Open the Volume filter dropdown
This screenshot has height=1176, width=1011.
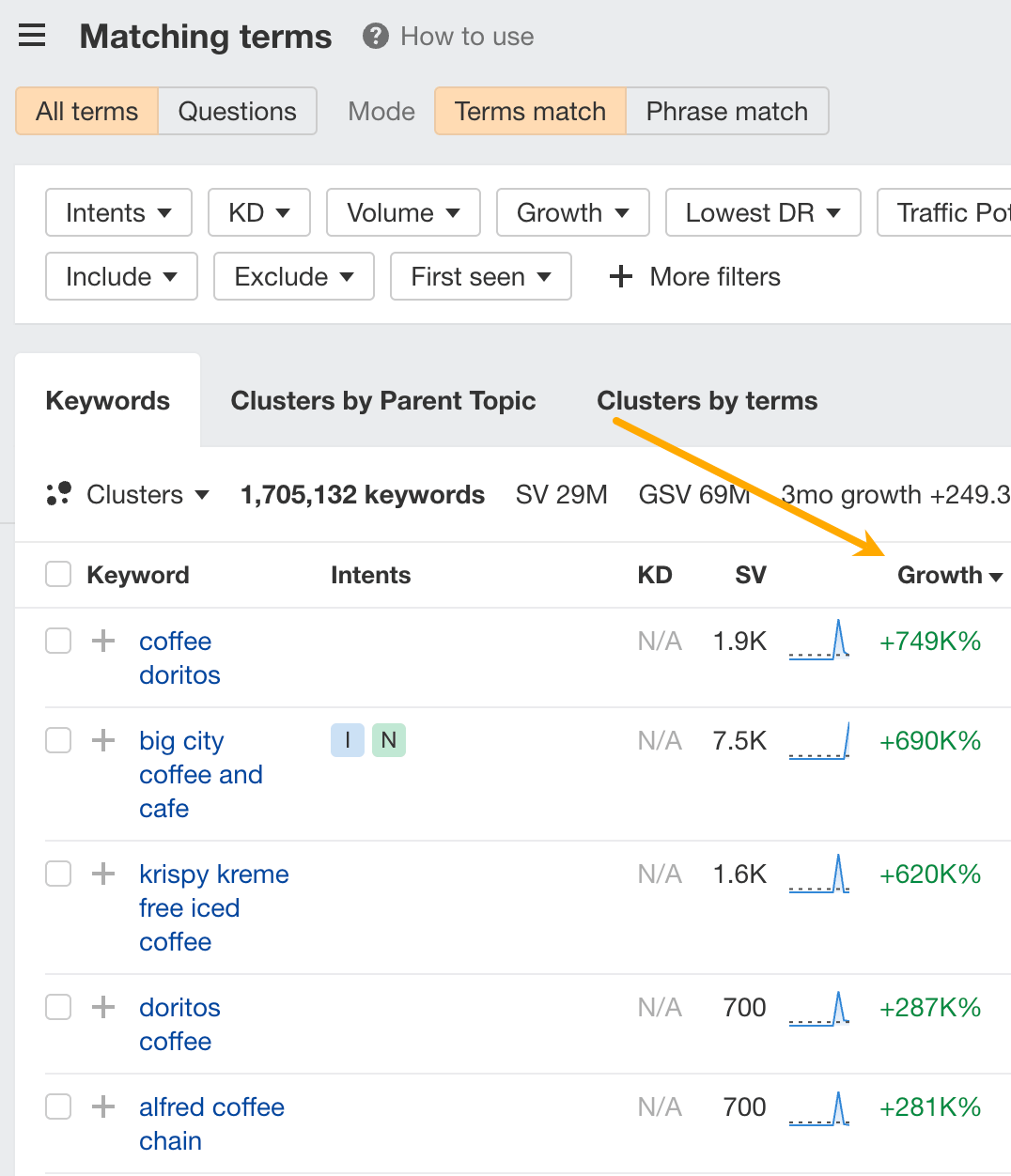[403, 212]
